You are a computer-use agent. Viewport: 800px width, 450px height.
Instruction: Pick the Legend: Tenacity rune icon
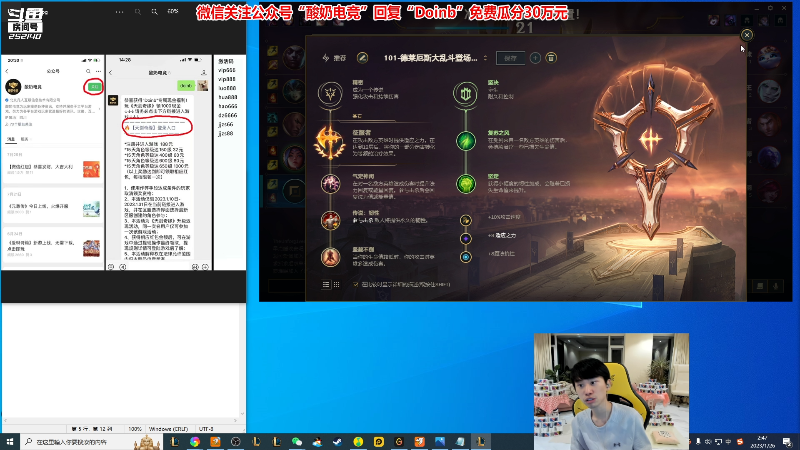(x=331, y=220)
